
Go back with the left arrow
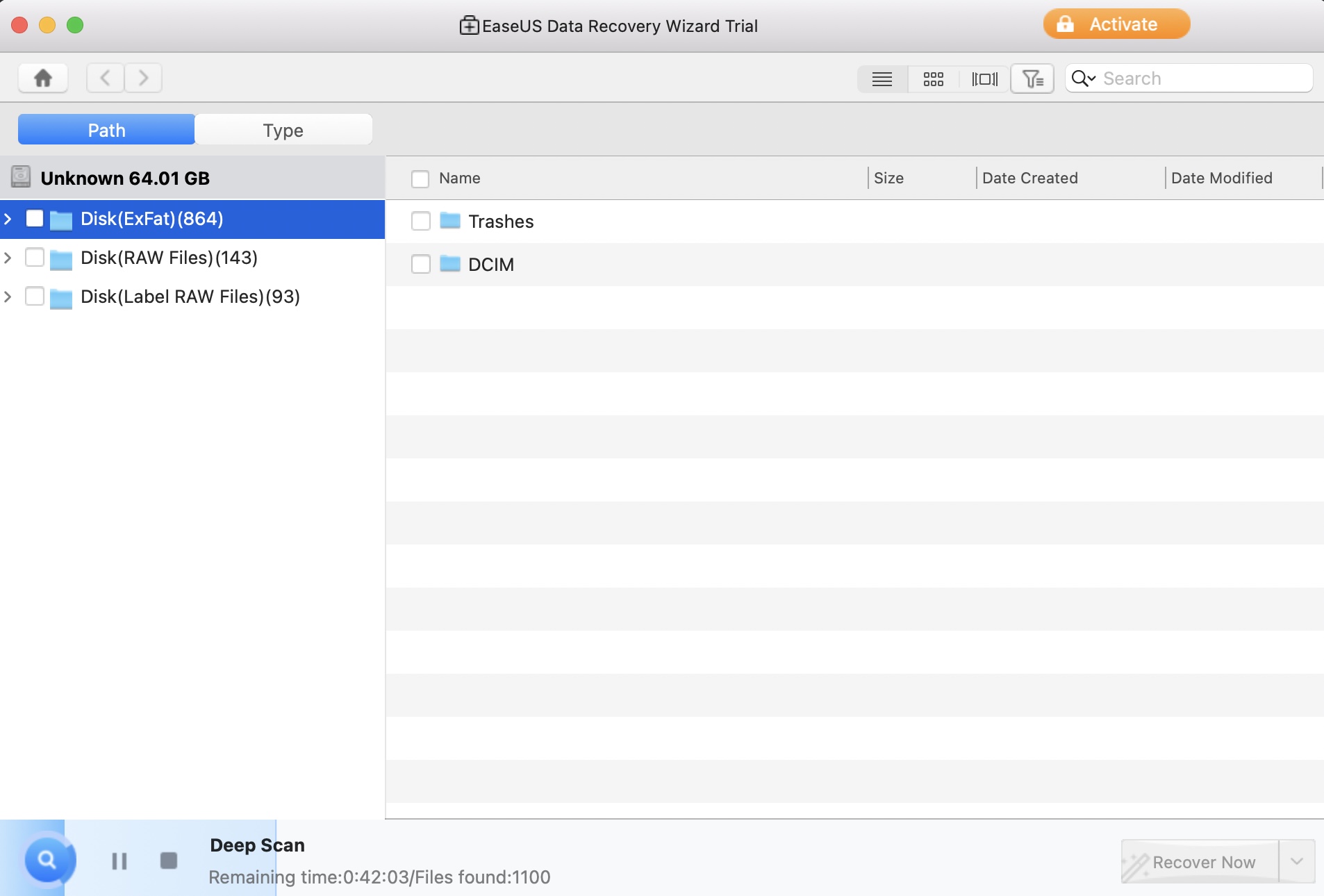(106, 78)
